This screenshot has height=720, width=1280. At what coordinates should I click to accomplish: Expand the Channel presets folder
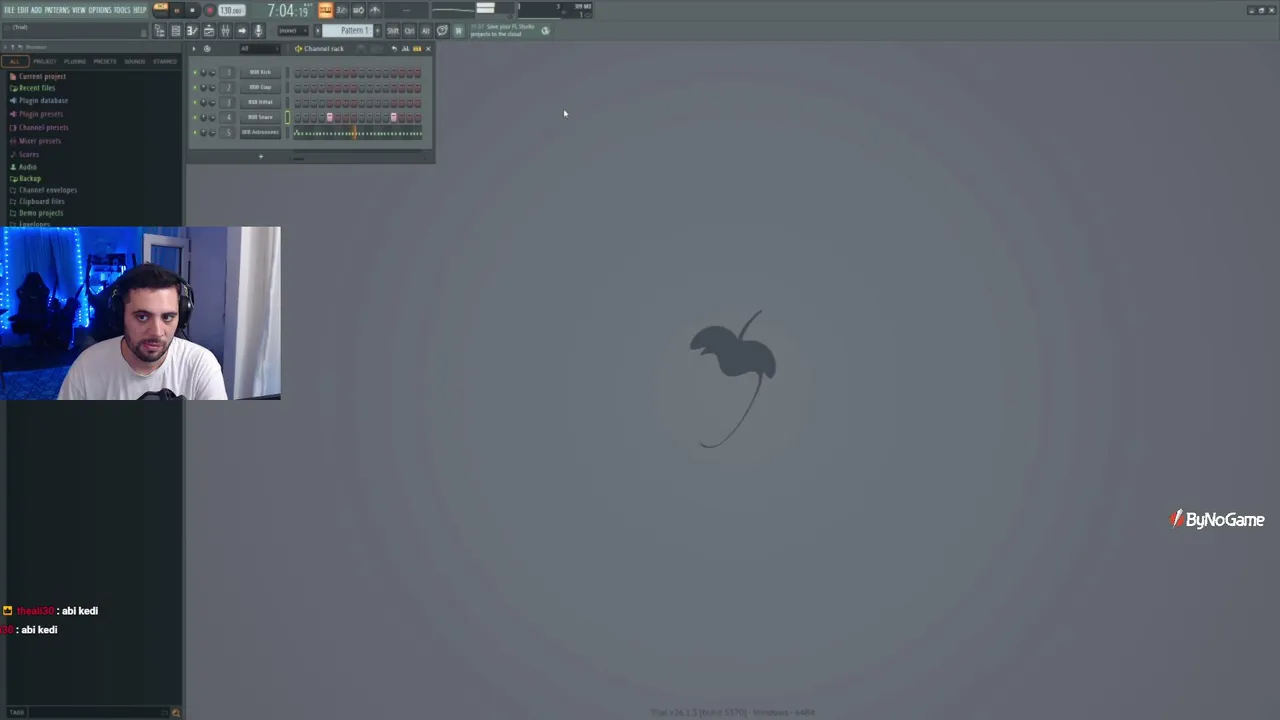point(43,128)
